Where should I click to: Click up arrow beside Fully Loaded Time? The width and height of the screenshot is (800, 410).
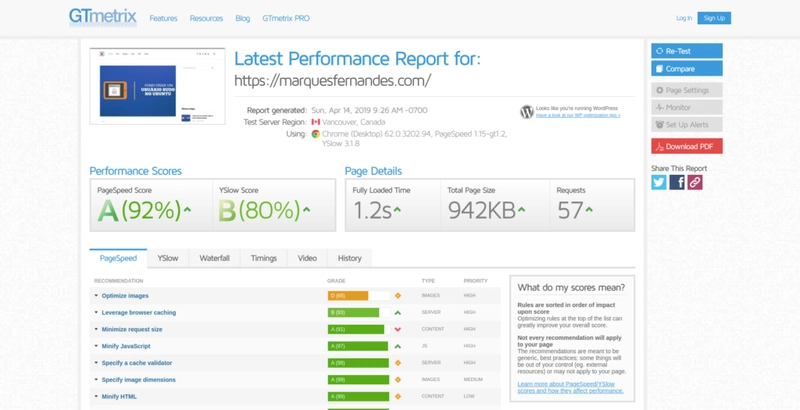(x=397, y=210)
